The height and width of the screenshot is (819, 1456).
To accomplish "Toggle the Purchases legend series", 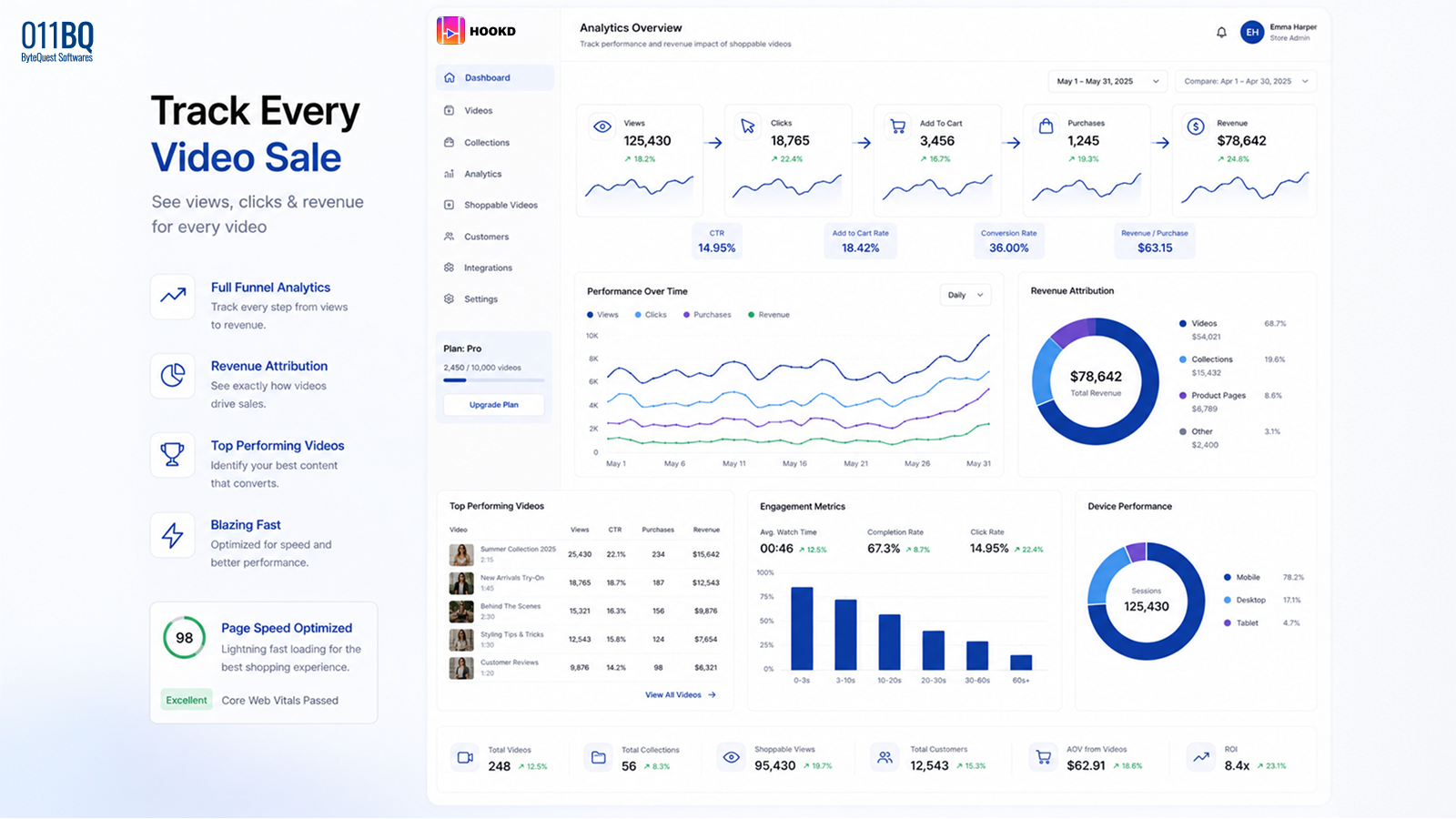I will 707,315.
